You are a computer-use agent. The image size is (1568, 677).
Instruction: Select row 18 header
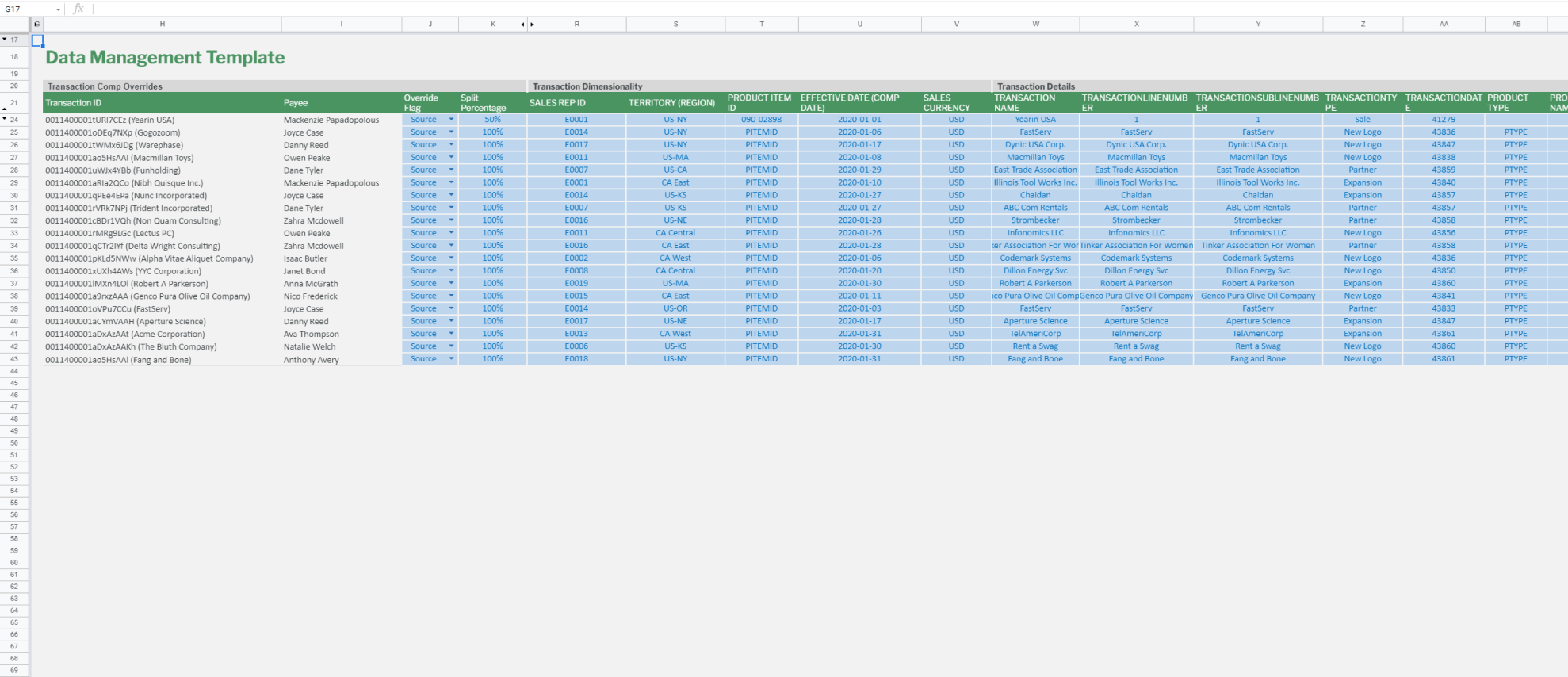click(14, 57)
